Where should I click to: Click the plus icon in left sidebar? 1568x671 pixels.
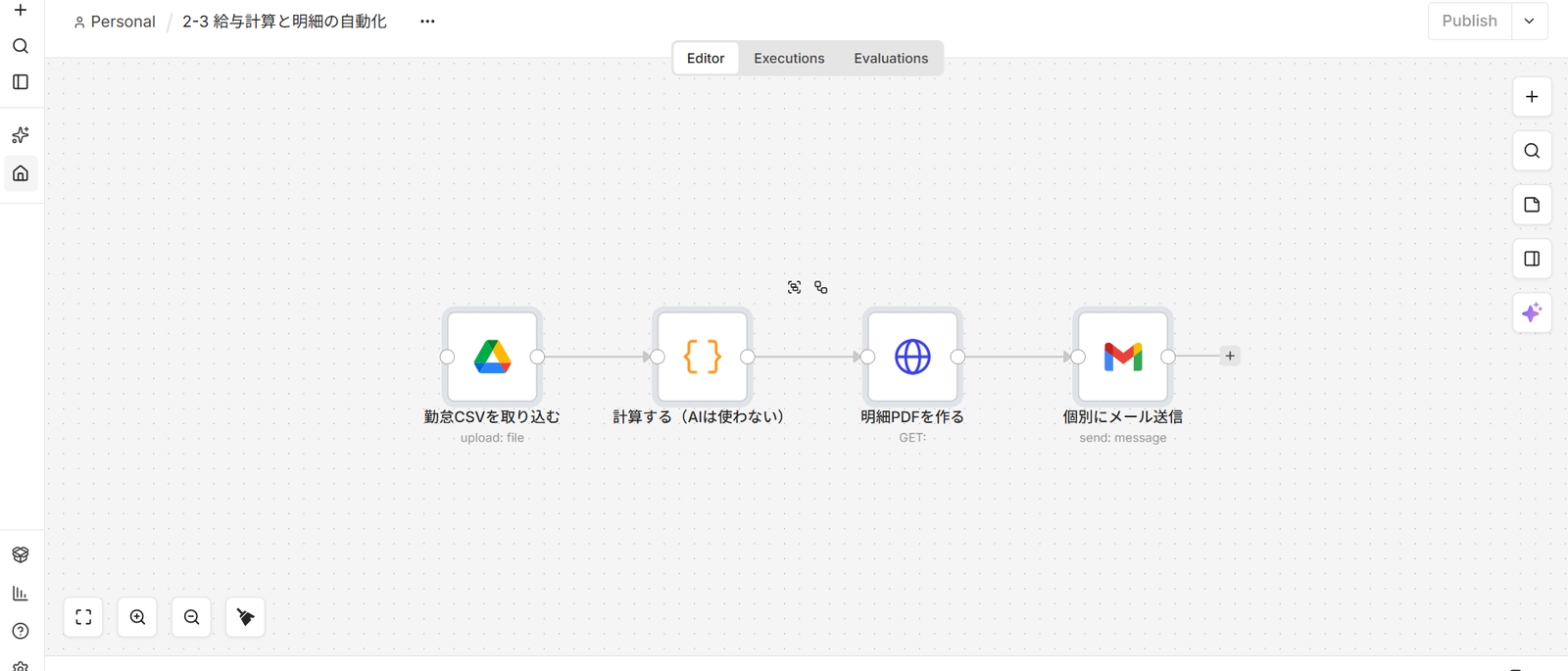tap(21, 10)
